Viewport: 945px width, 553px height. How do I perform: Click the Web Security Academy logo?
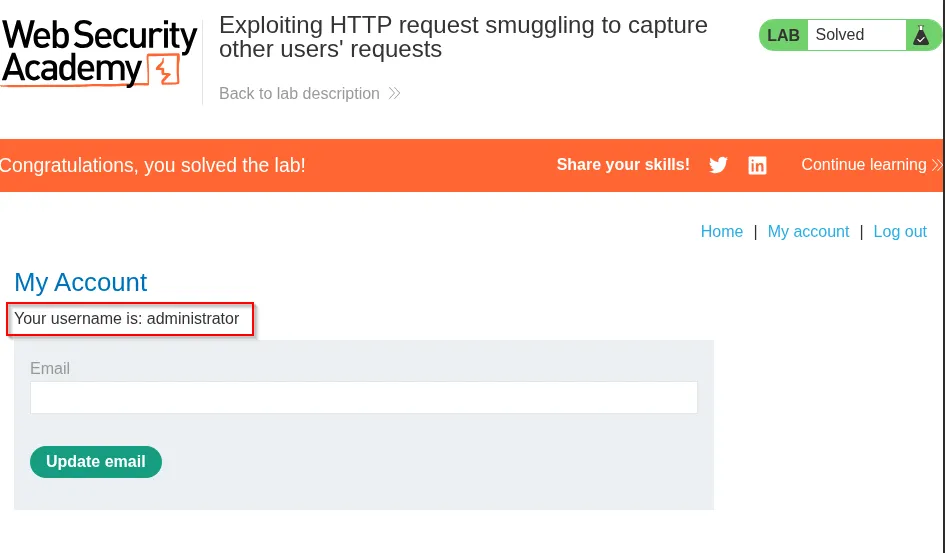tap(99, 52)
